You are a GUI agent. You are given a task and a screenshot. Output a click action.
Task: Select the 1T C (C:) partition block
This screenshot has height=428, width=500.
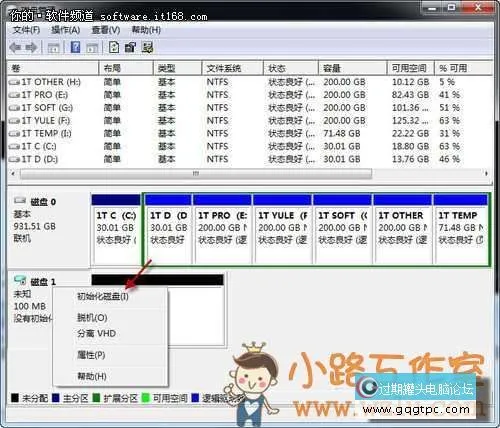(116, 229)
